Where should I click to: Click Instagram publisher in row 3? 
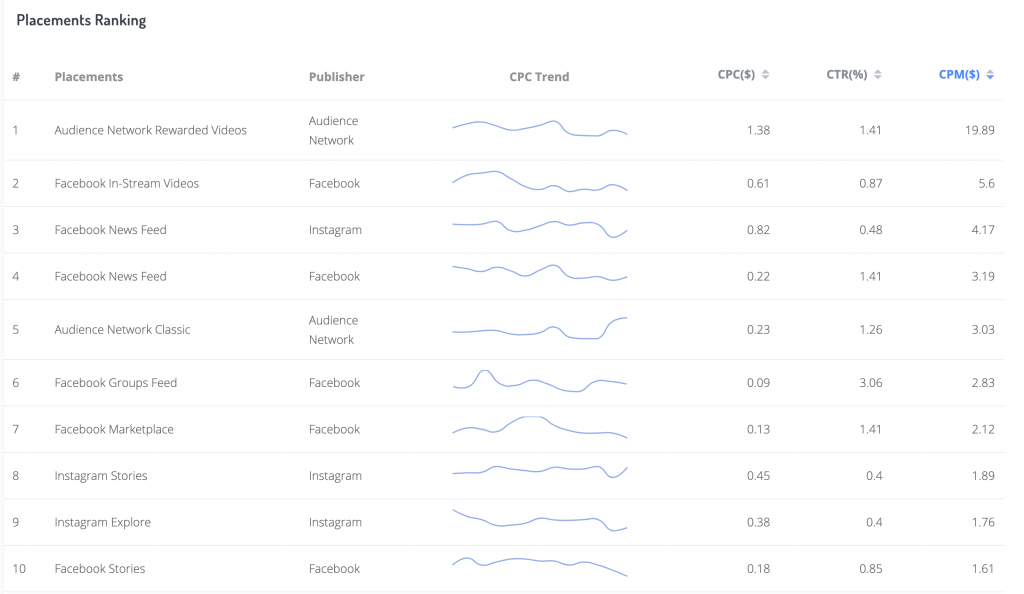[x=335, y=230]
